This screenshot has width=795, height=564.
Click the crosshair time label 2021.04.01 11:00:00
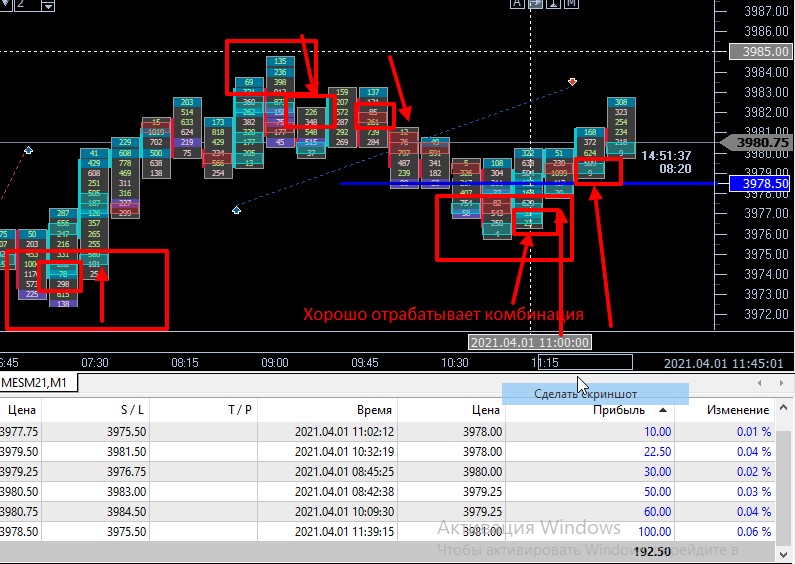pyautogui.click(x=529, y=342)
